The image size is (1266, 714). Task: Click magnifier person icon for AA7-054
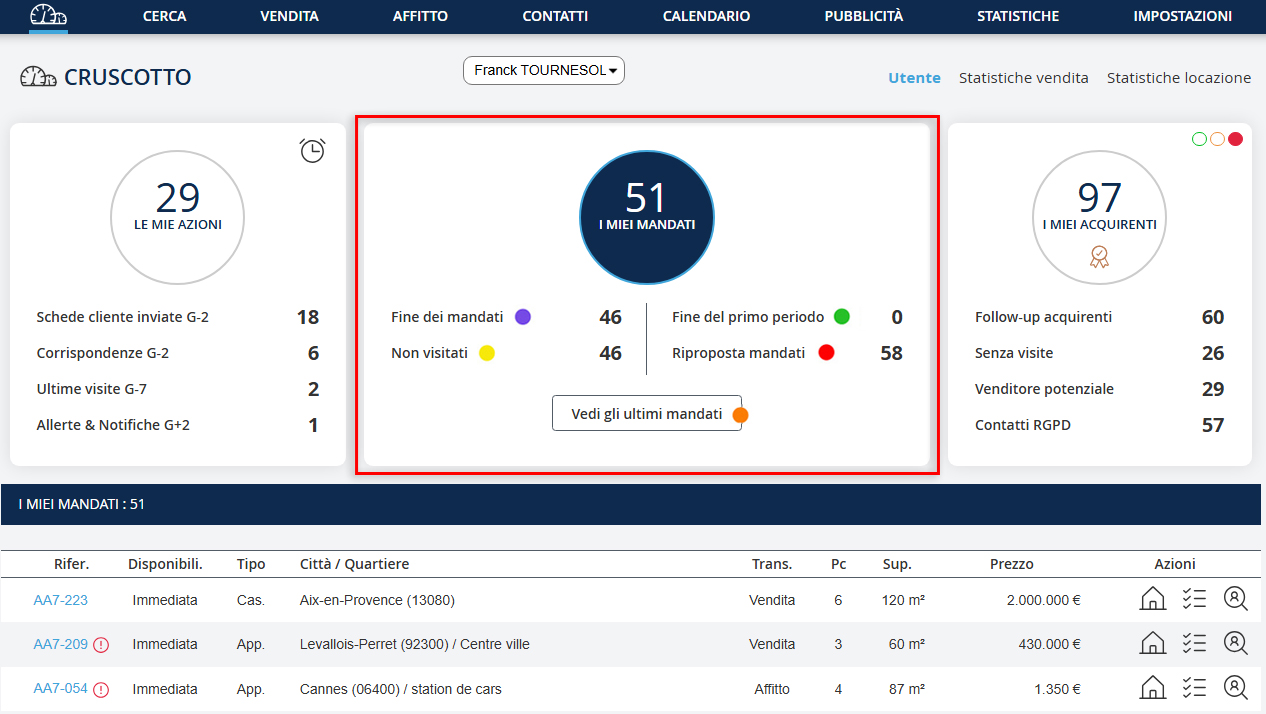pos(1236,688)
